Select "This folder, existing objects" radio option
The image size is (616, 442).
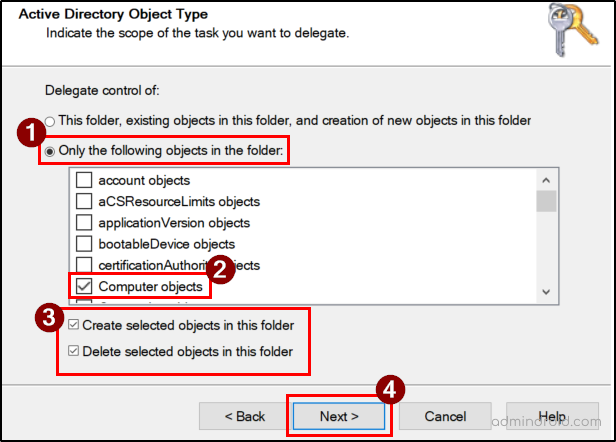click(x=50, y=121)
